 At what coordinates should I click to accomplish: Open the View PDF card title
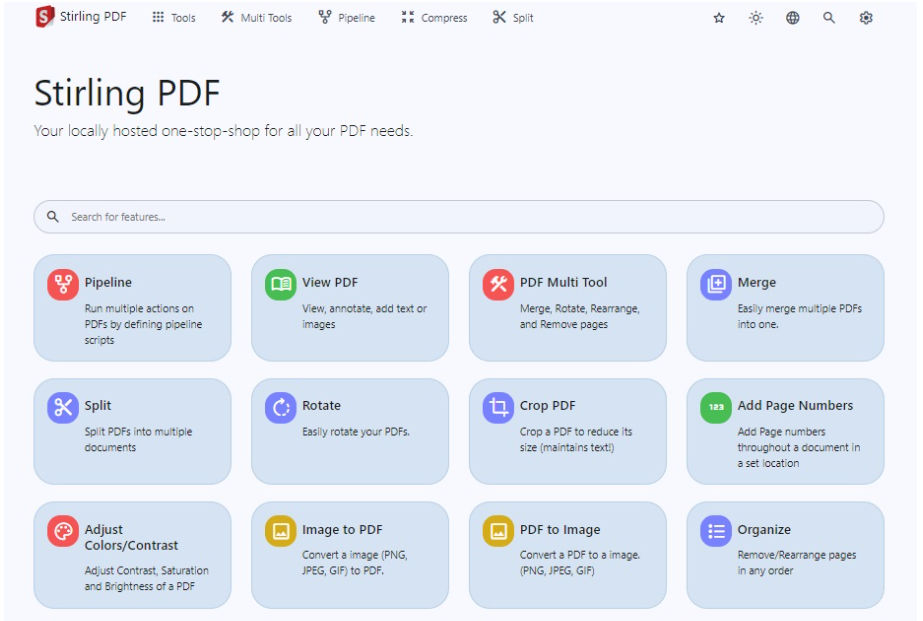tap(330, 283)
